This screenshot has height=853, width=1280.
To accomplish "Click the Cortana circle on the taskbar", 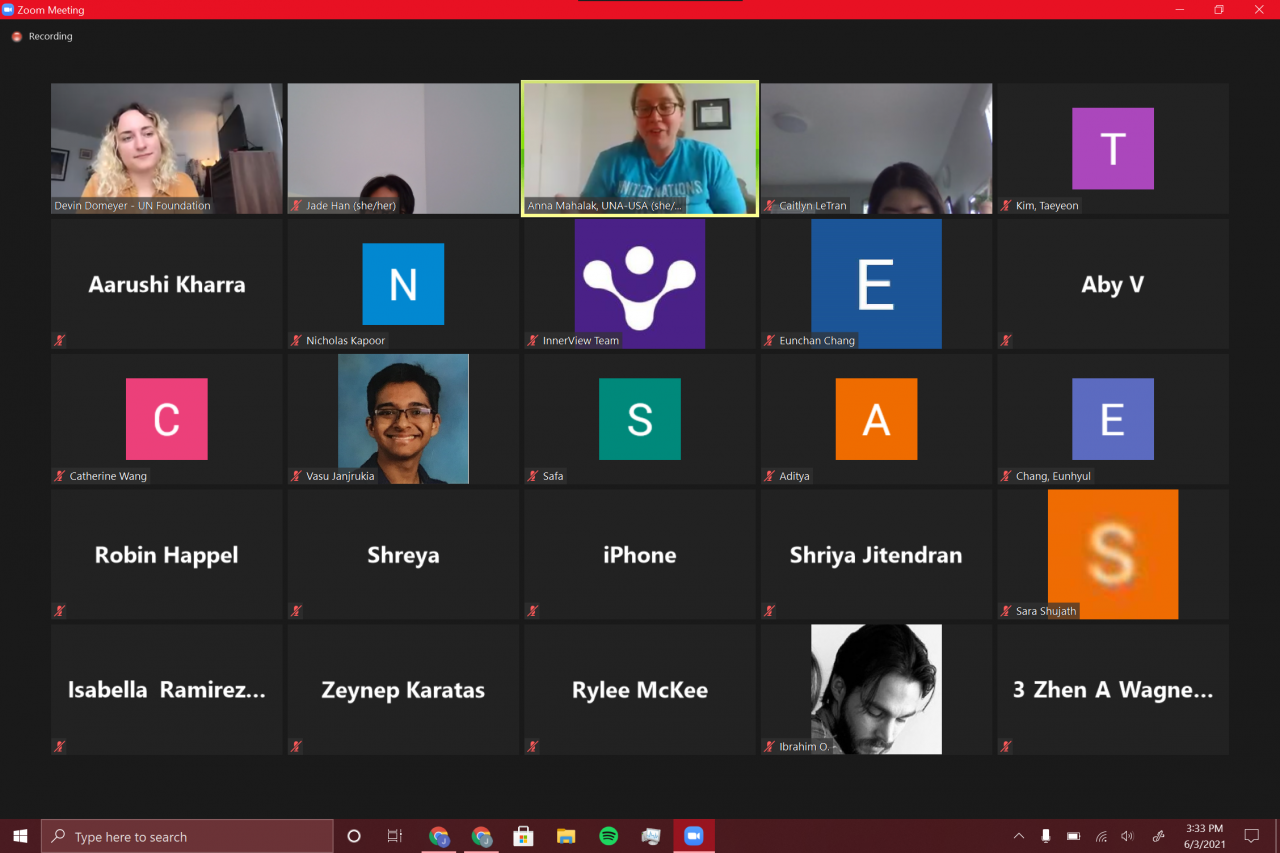I will click(353, 836).
